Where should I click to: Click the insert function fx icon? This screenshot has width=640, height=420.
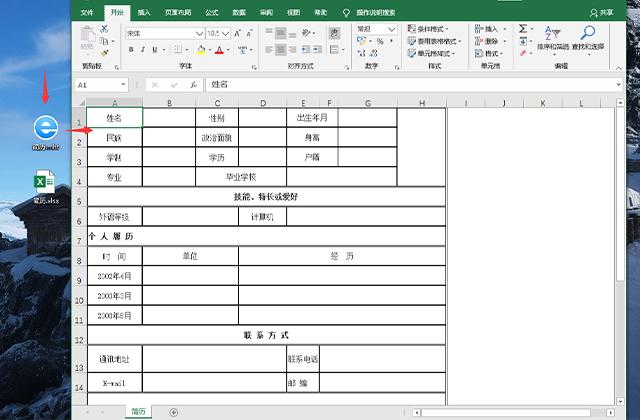click(193, 85)
